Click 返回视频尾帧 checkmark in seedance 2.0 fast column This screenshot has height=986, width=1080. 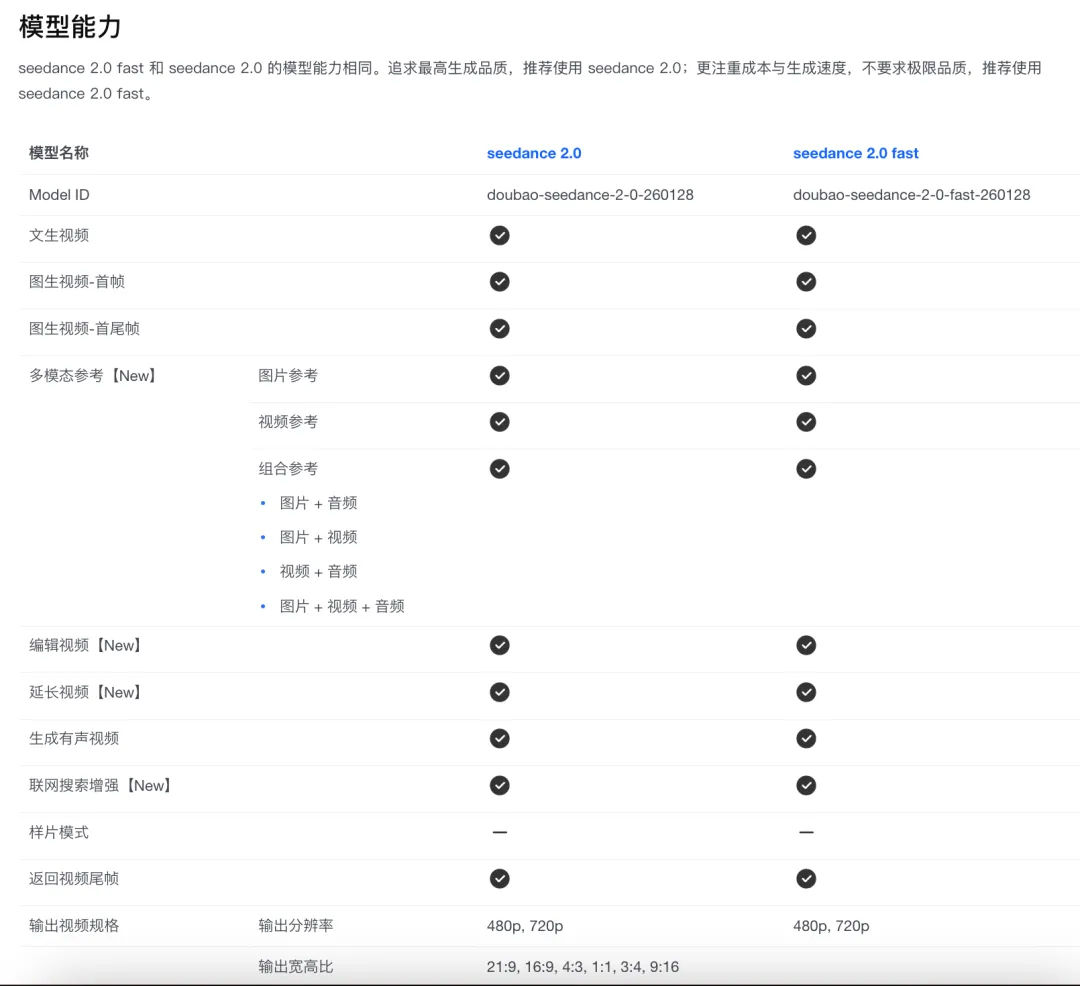(806, 879)
